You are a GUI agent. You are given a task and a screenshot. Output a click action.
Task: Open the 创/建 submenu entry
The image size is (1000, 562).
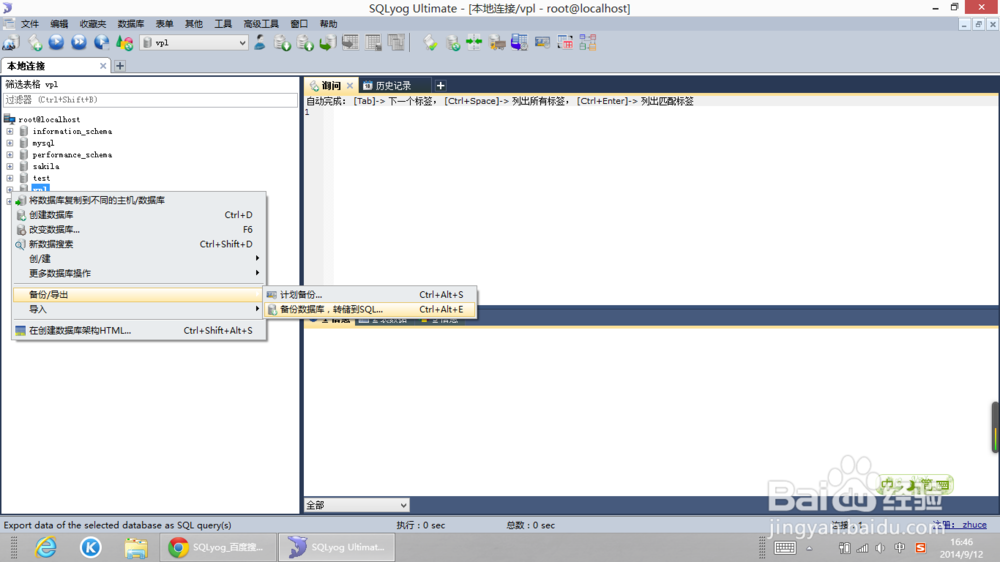138,259
